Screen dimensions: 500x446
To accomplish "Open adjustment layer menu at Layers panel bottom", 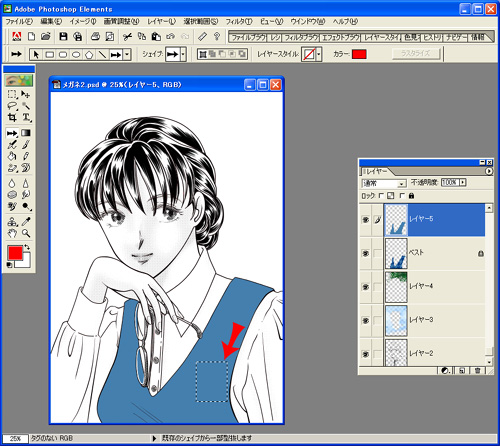I will point(446,370).
